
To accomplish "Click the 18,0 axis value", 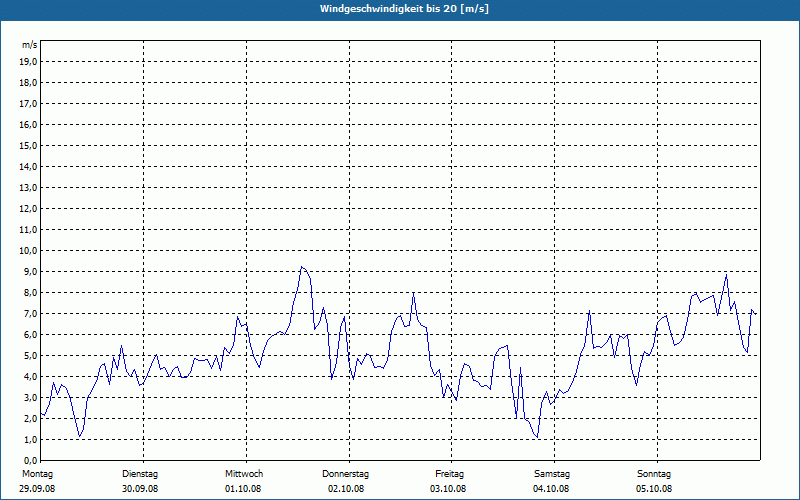I will pos(28,83).
